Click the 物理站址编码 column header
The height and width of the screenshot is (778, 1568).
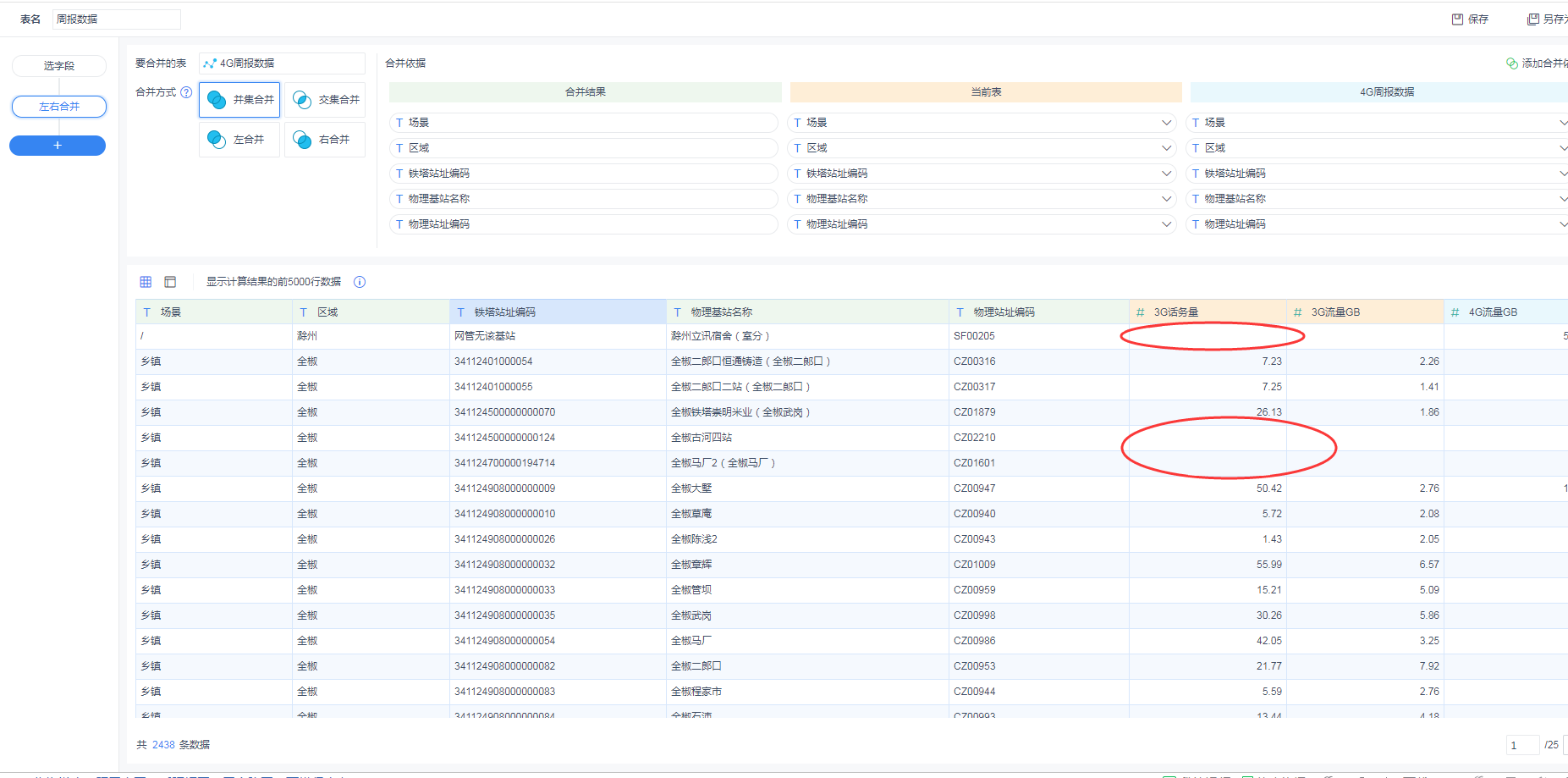click(1038, 312)
